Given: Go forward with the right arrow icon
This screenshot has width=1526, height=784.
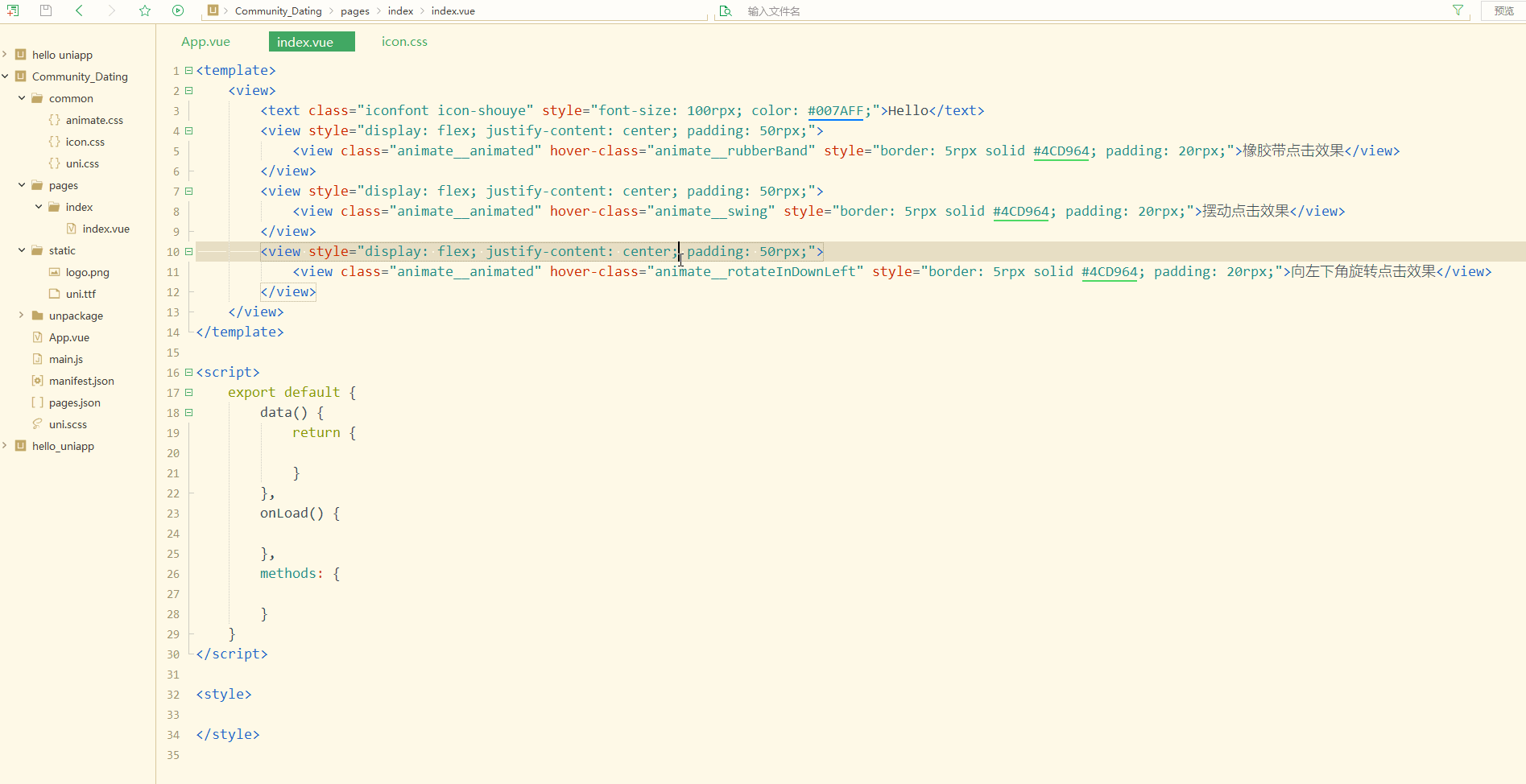Looking at the screenshot, I should pos(112,10).
